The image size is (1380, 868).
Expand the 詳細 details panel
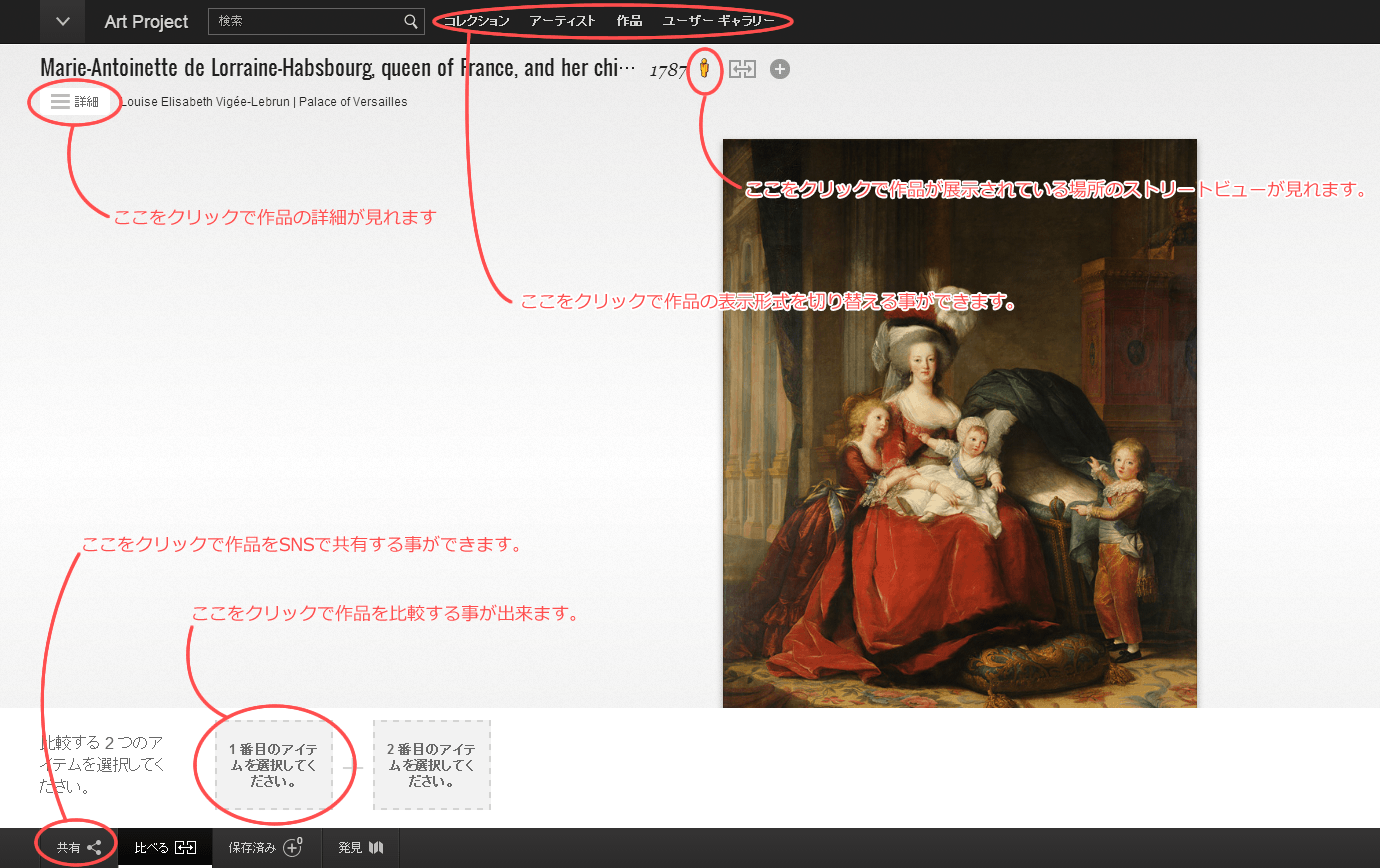(75, 101)
